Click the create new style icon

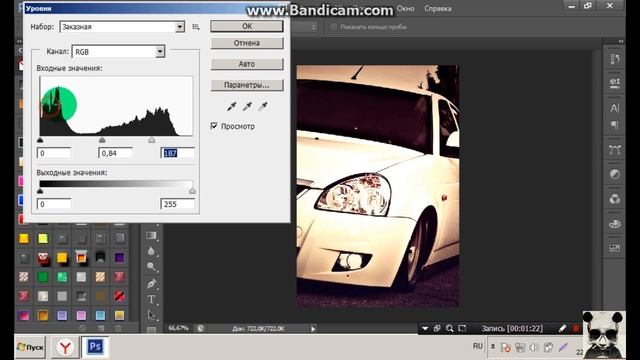(101, 328)
